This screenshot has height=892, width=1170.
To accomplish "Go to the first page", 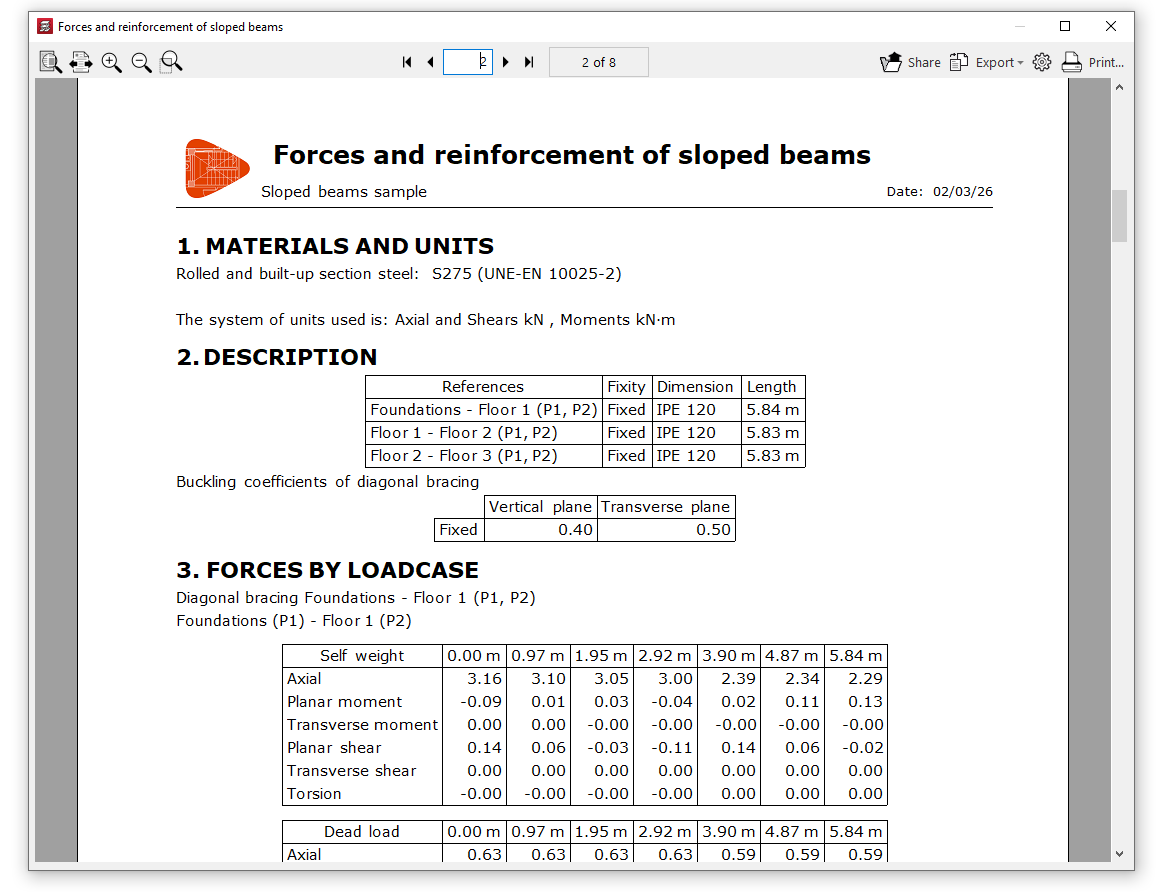I will click(407, 62).
